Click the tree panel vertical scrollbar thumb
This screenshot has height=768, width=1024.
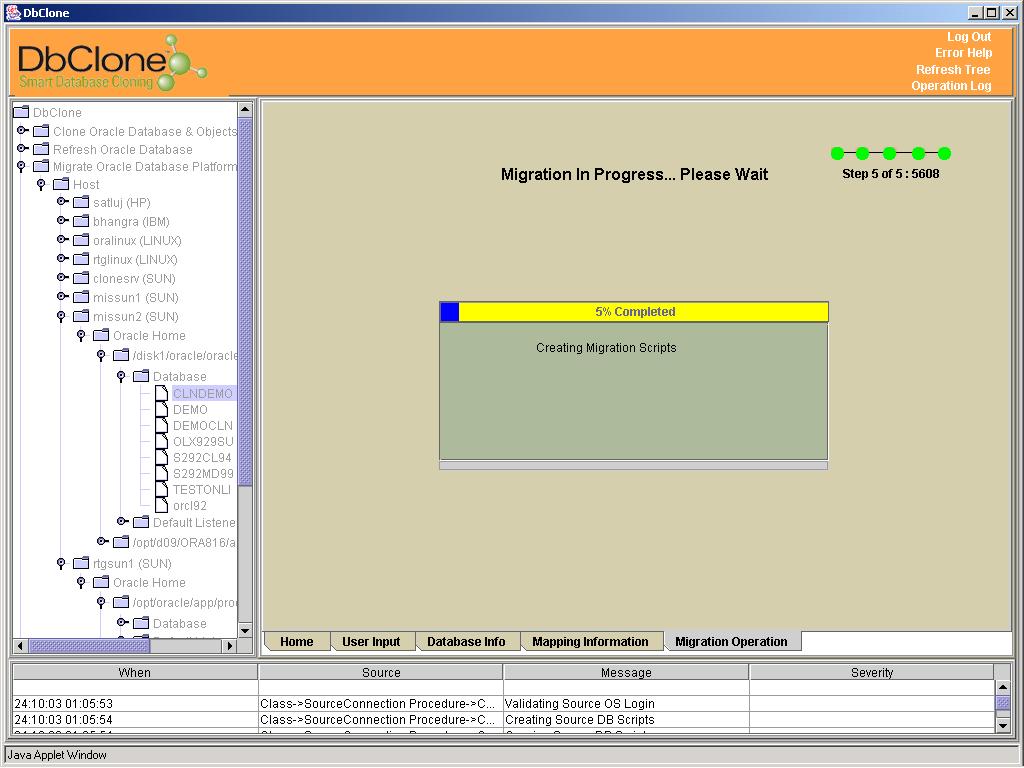point(245,302)
